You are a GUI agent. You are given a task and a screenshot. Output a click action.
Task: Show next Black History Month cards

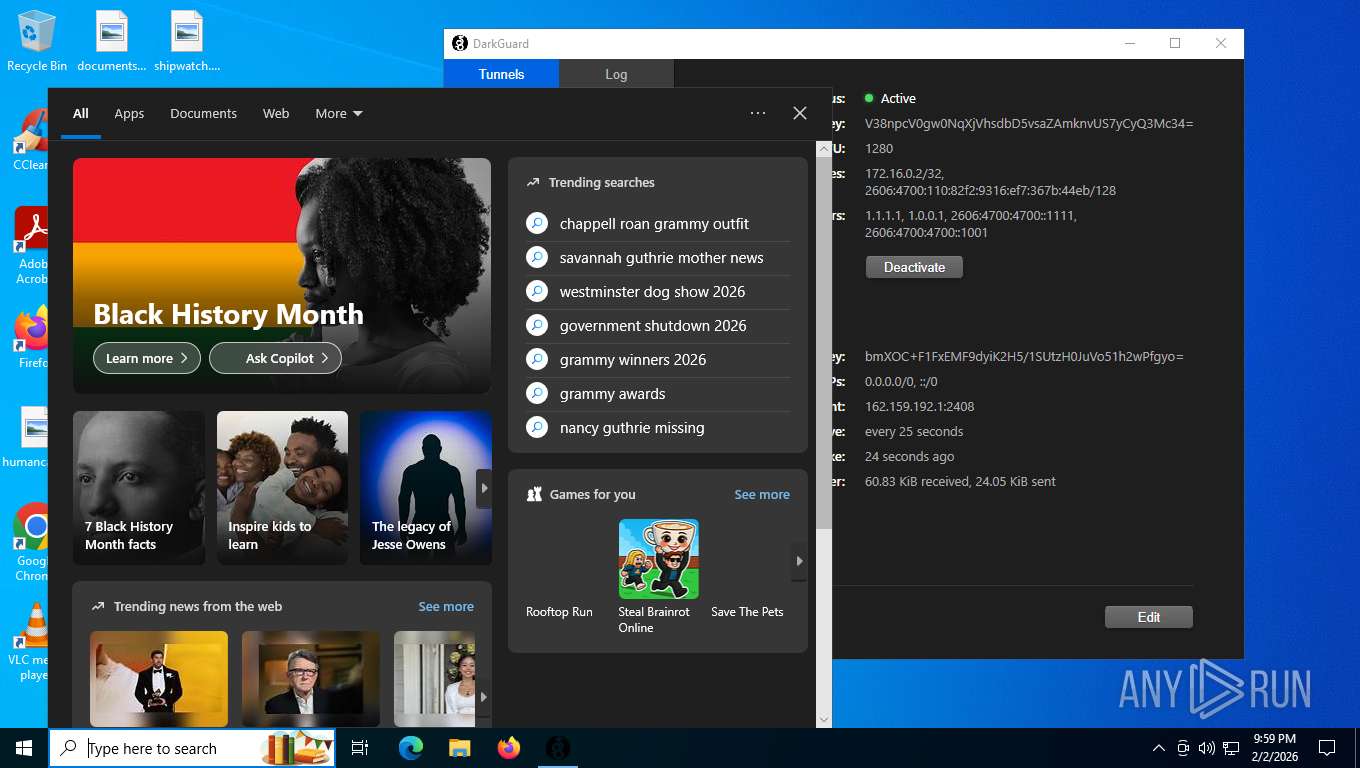coord(484,488)
